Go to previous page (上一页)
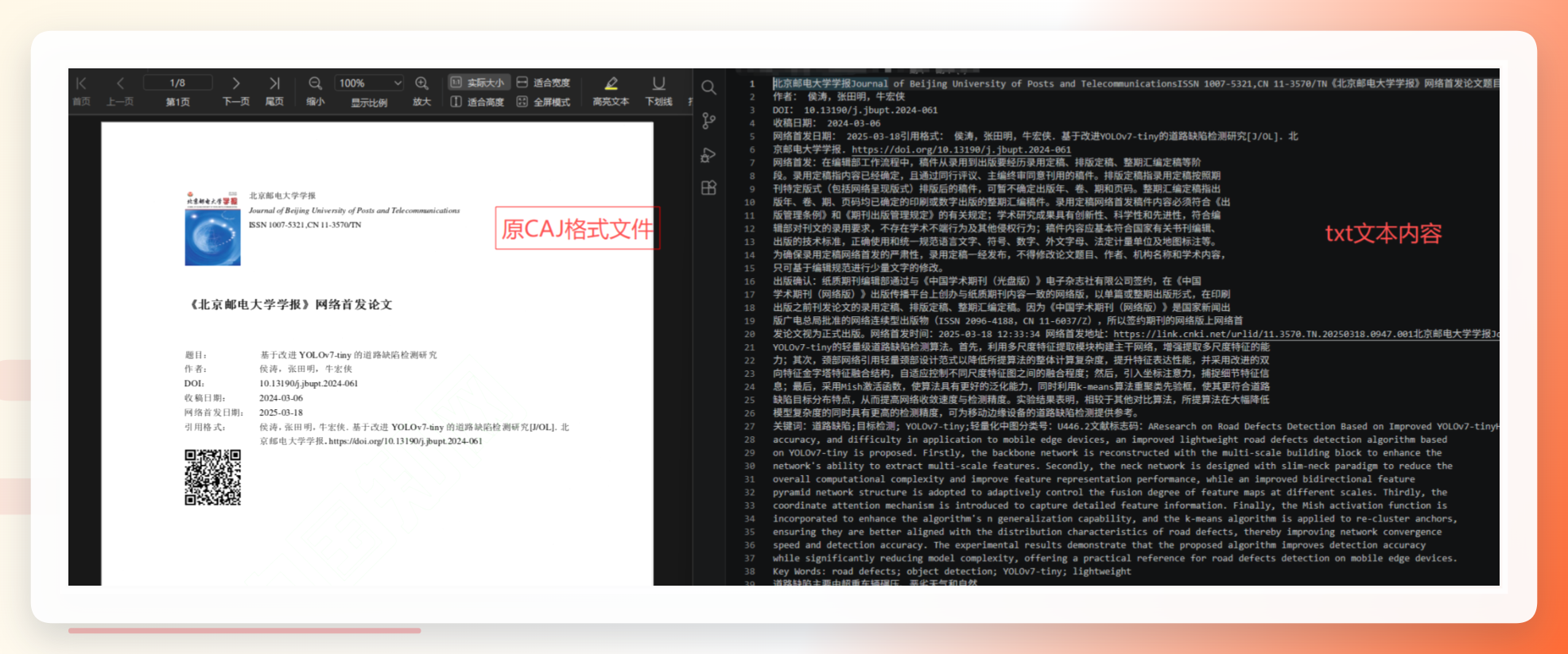Viewport: 1568px width, 654px height. pyautogui.click(x=120, y=91)
